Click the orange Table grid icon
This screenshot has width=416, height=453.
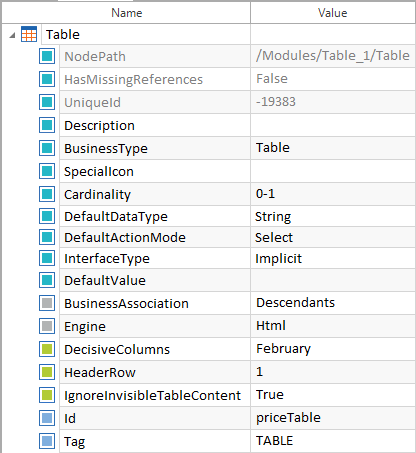point(29,34)
